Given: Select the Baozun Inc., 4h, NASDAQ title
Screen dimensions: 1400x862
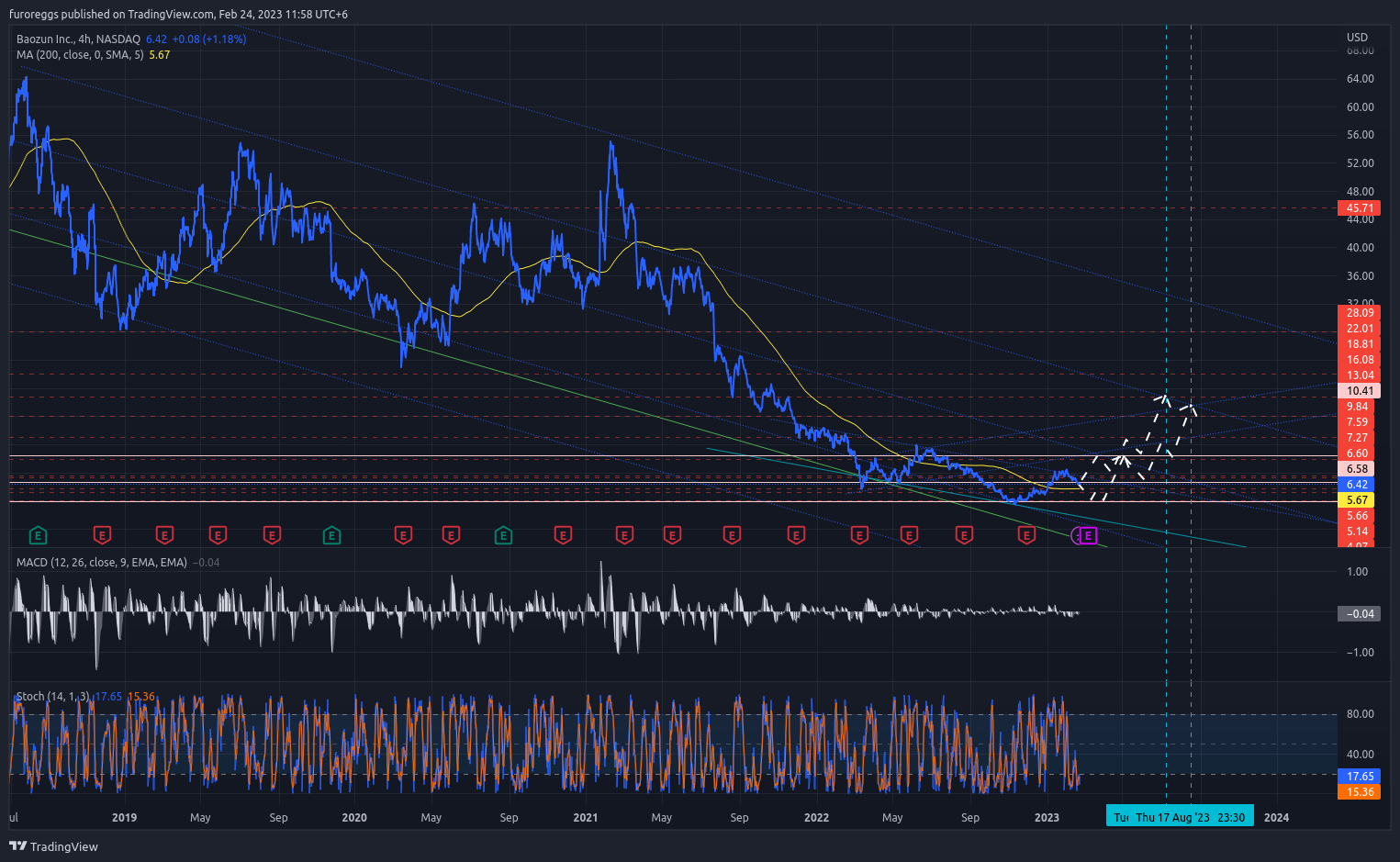Looking at the screenshot, I should (78, 39).
